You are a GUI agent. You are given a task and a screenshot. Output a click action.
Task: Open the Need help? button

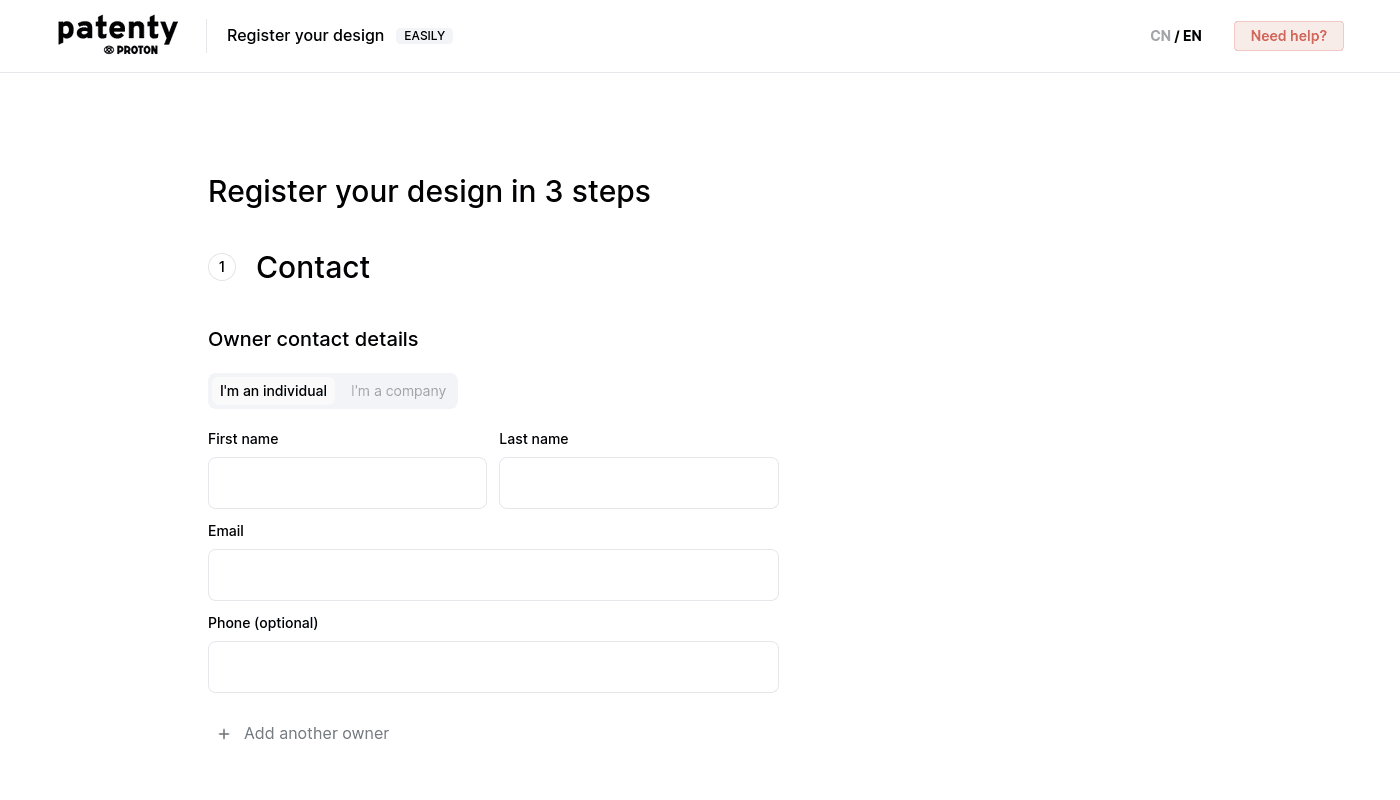[1288, 36]
